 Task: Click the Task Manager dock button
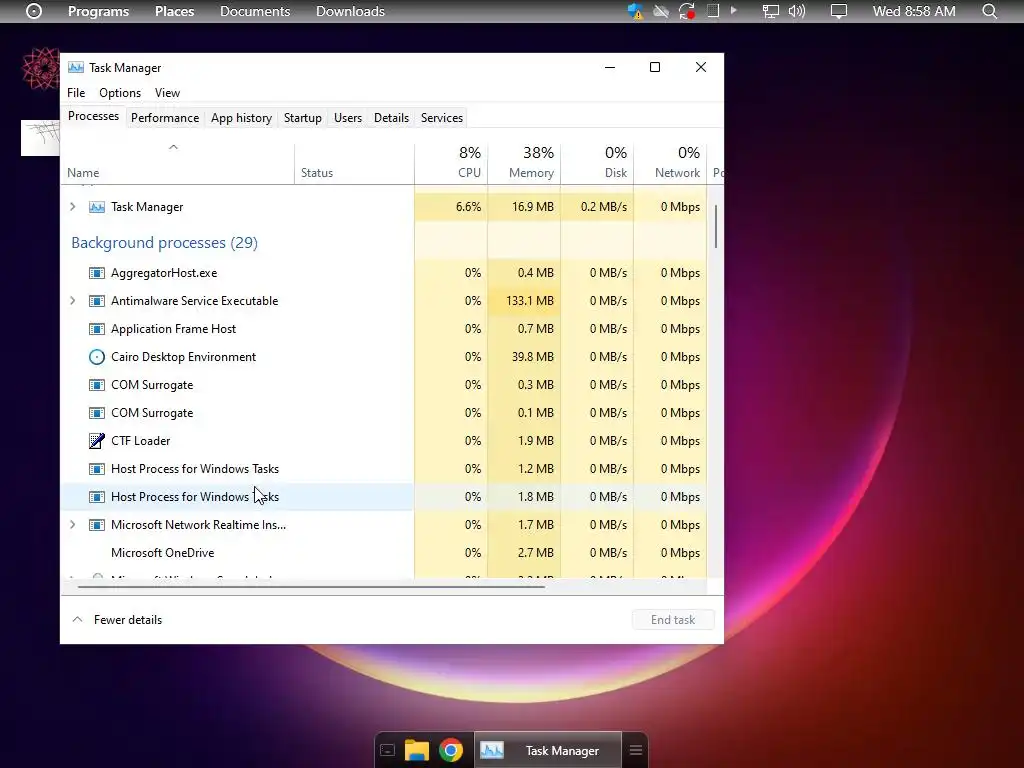click(548, 750)
